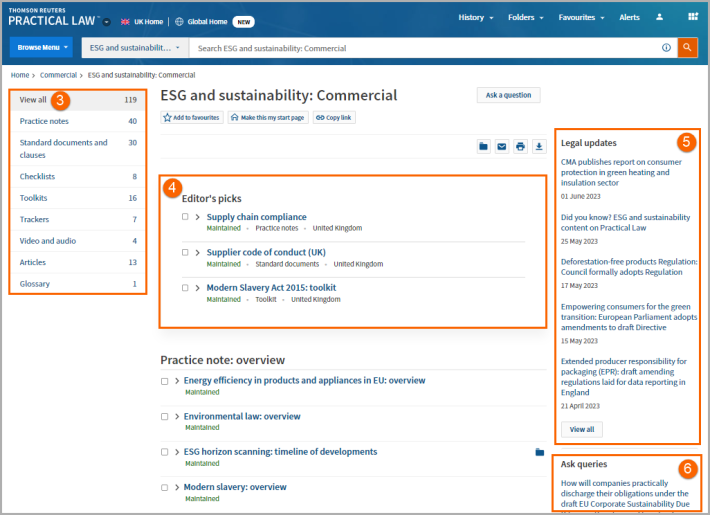
Task: Open Extended producer responsibility for packaging update
Action: [x=624, y=376]
